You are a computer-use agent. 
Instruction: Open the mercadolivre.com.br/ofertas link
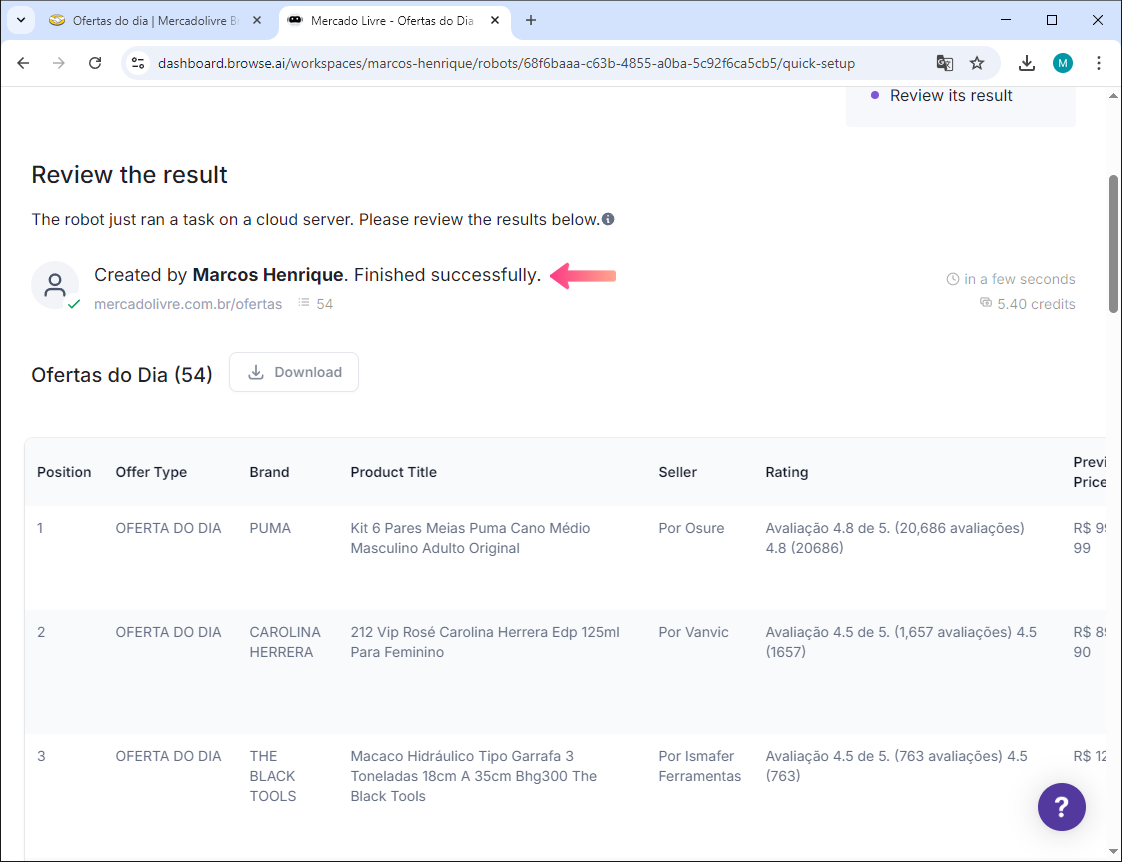tap(187, 304)
